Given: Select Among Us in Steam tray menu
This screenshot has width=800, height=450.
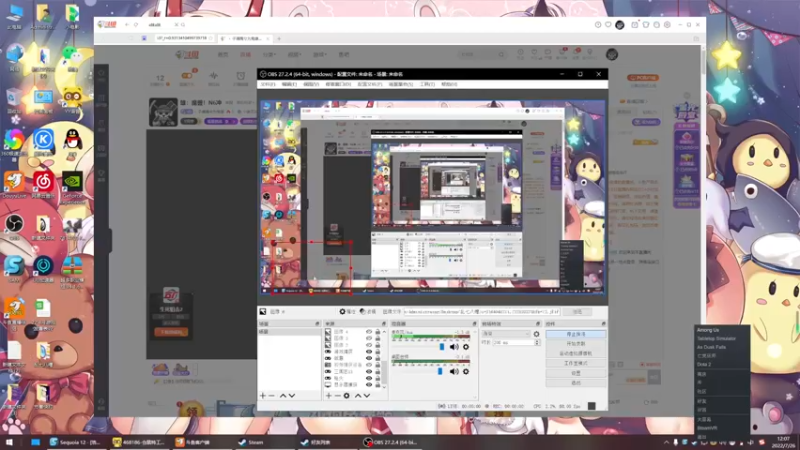Looking at the screenshot, I should (708, 331).
